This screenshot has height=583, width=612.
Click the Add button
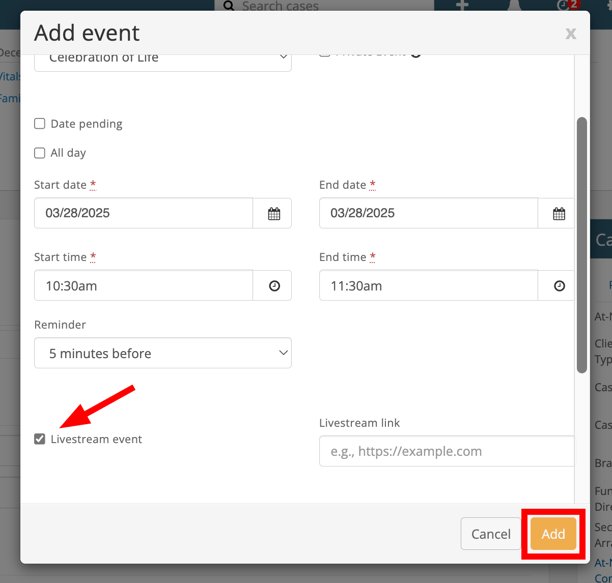tap(553, 533)
